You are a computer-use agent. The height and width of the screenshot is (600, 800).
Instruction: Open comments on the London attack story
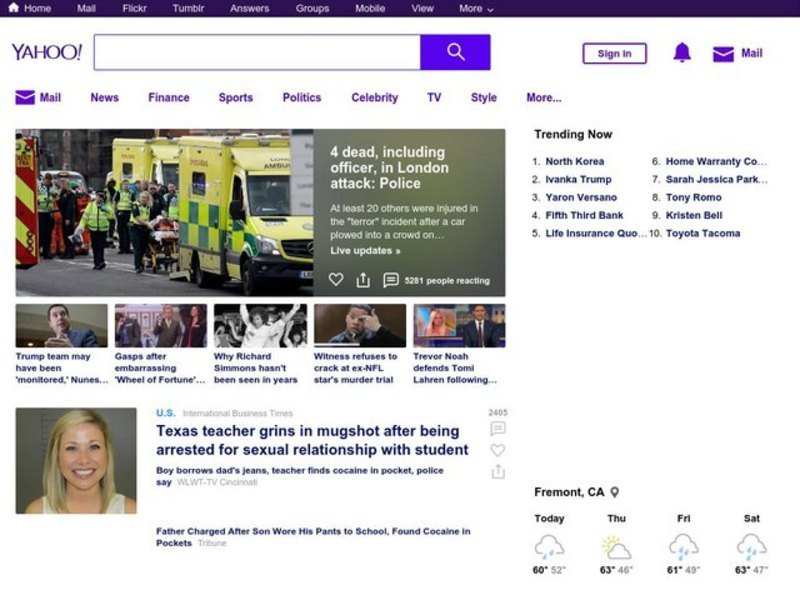pyautogui.click(x=391, y=280)
